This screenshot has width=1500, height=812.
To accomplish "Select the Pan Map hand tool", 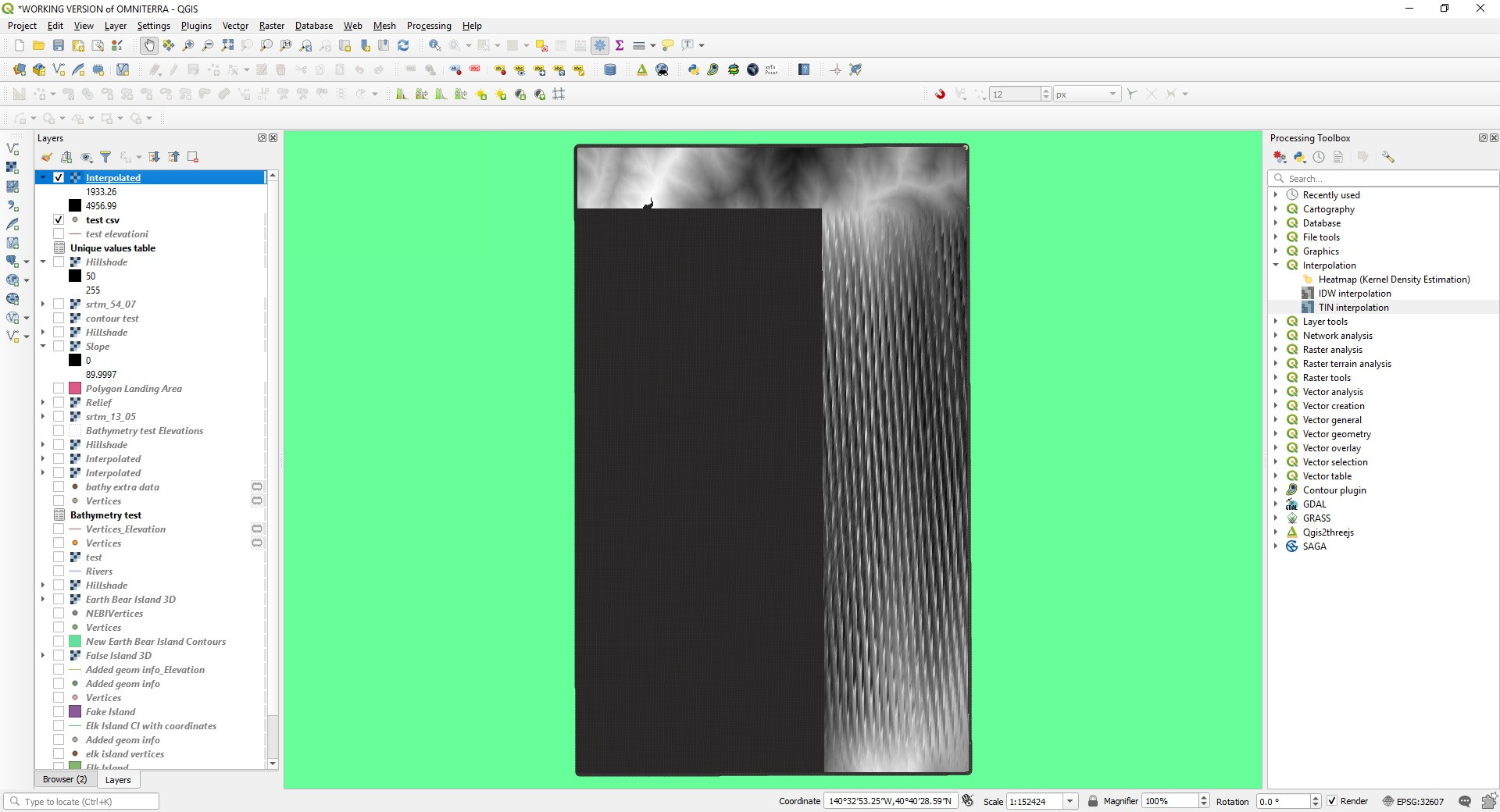I will [149, 45].
